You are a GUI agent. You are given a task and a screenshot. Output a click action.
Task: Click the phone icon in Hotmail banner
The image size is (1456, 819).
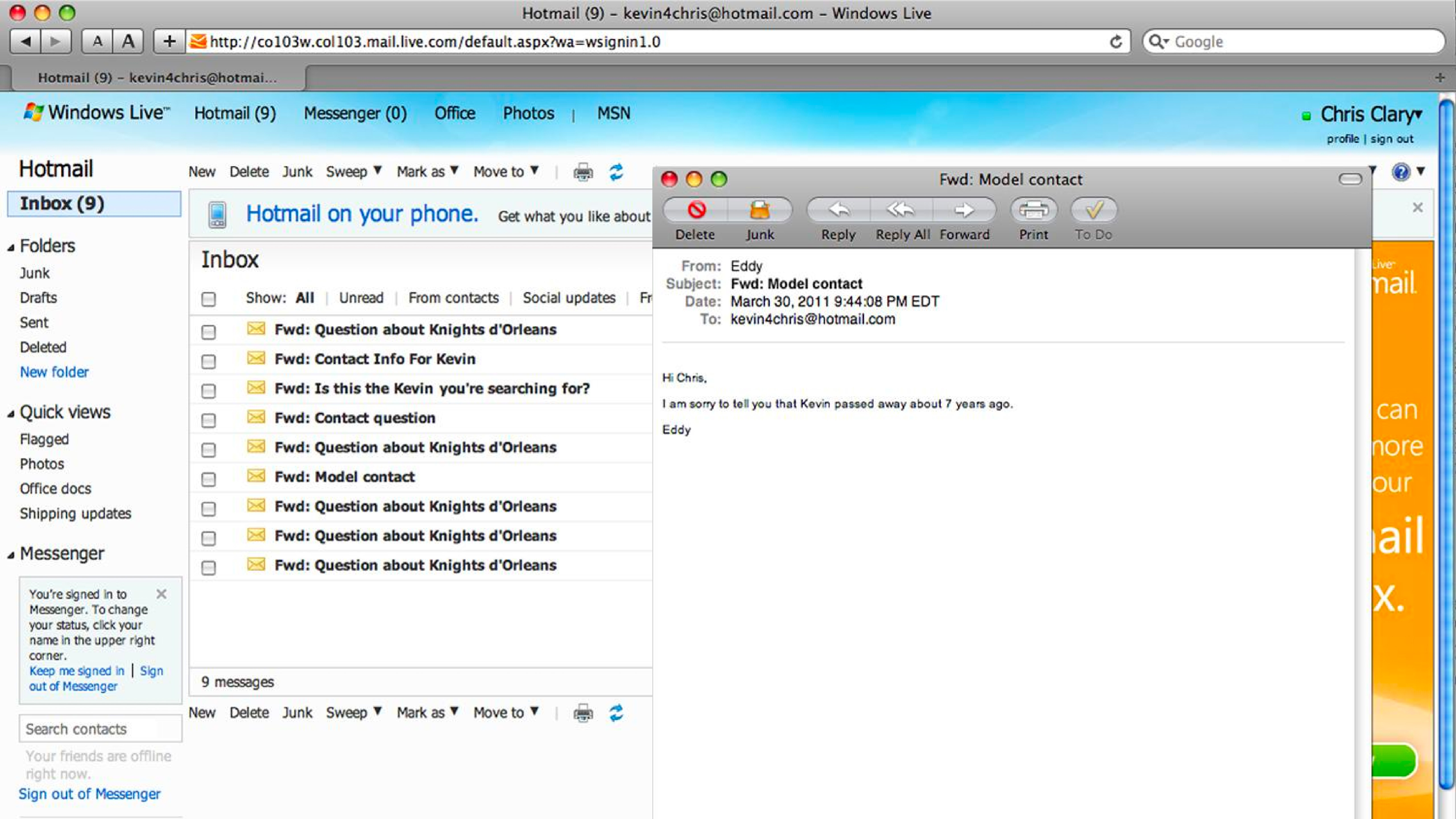[x=218, y=215]
